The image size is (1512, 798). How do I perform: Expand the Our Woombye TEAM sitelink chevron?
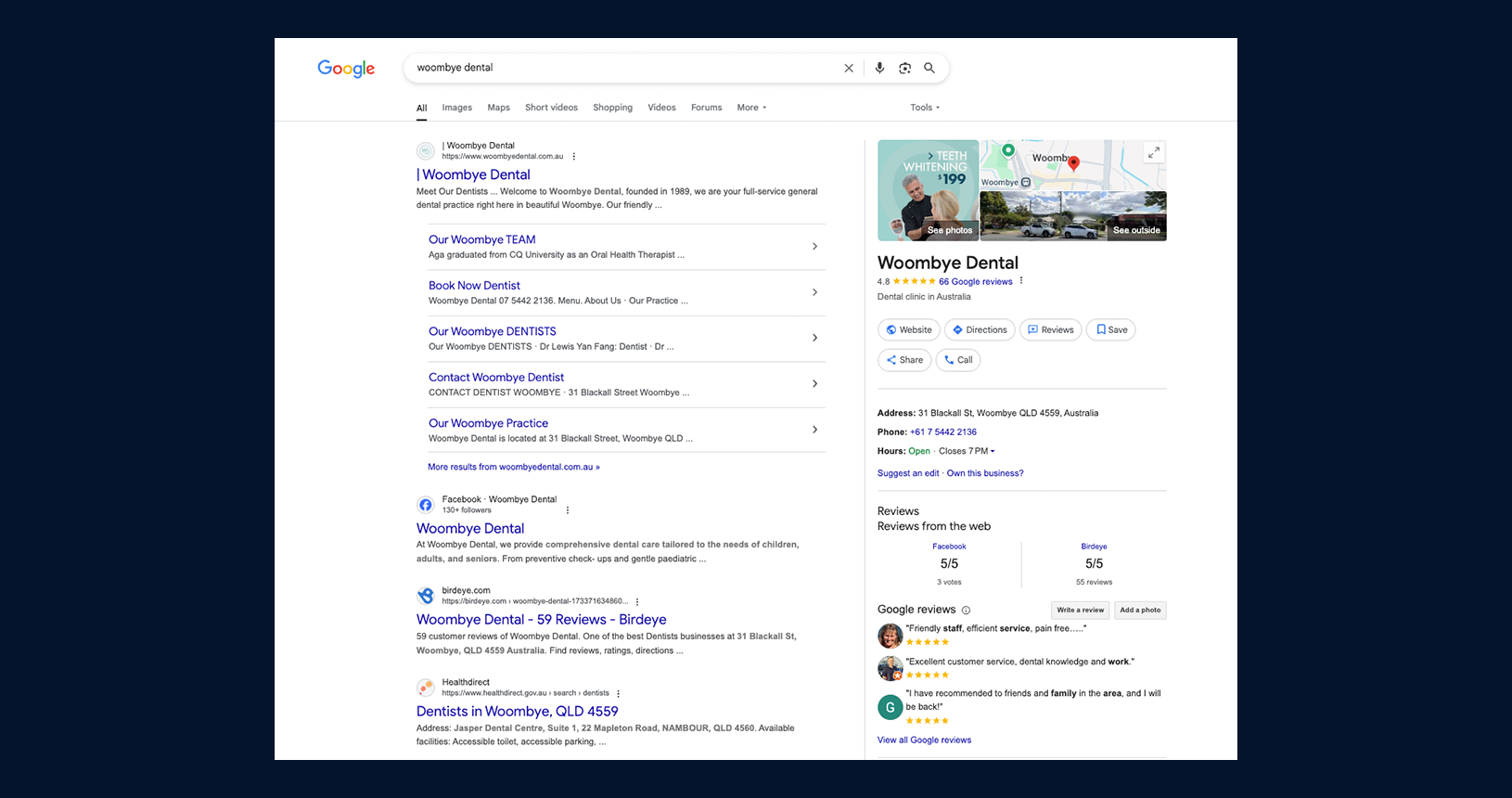(814, 247)
